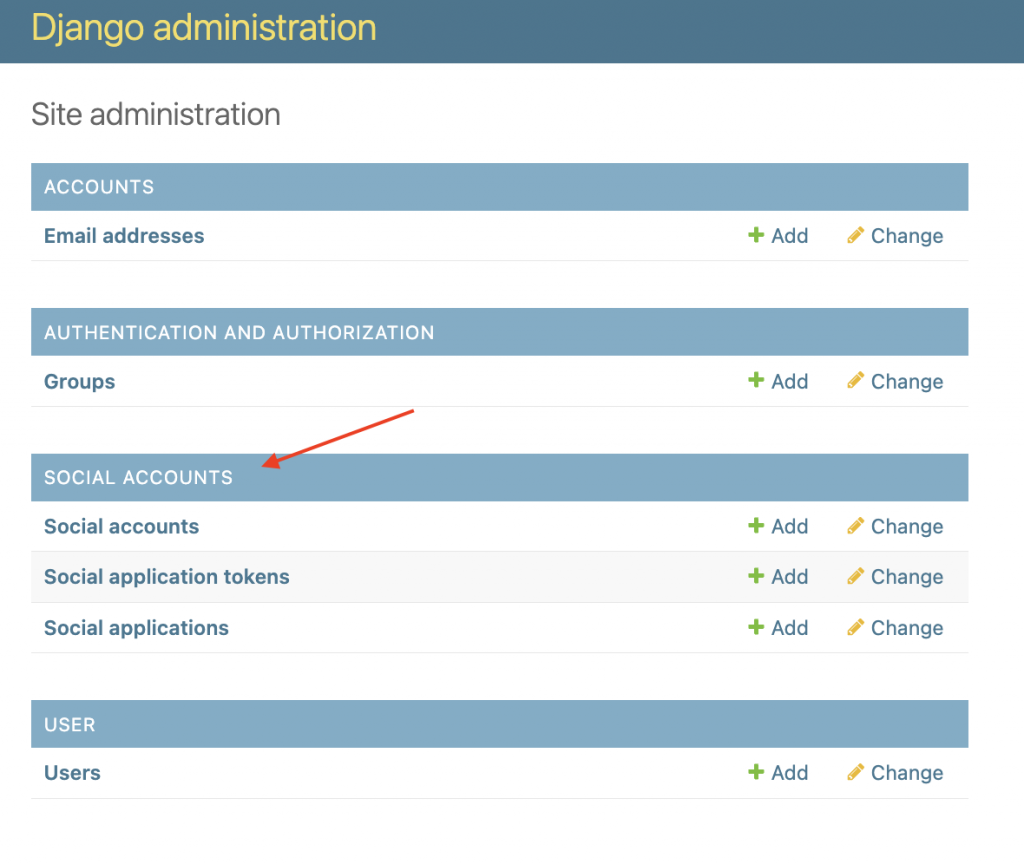Click the pencil icon for Social application tokens
1024x864 pixels.
click(x=856, y=576)
